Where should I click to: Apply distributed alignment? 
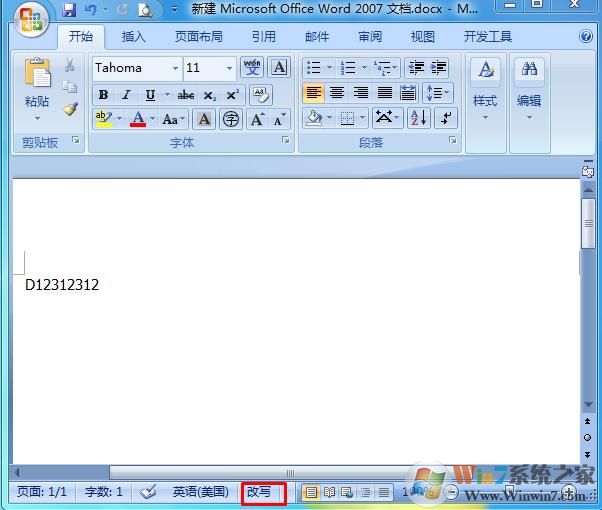(408, 93)
